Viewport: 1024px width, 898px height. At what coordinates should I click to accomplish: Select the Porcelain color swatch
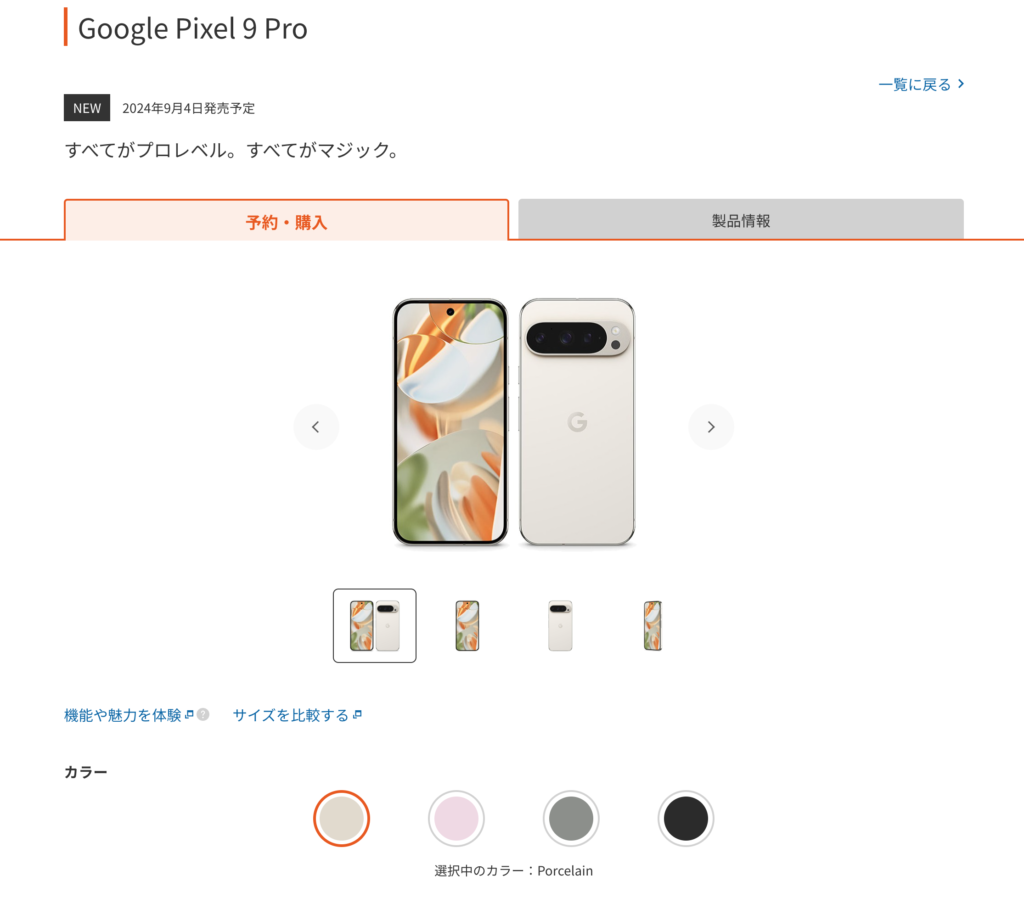tap(342, 819)
